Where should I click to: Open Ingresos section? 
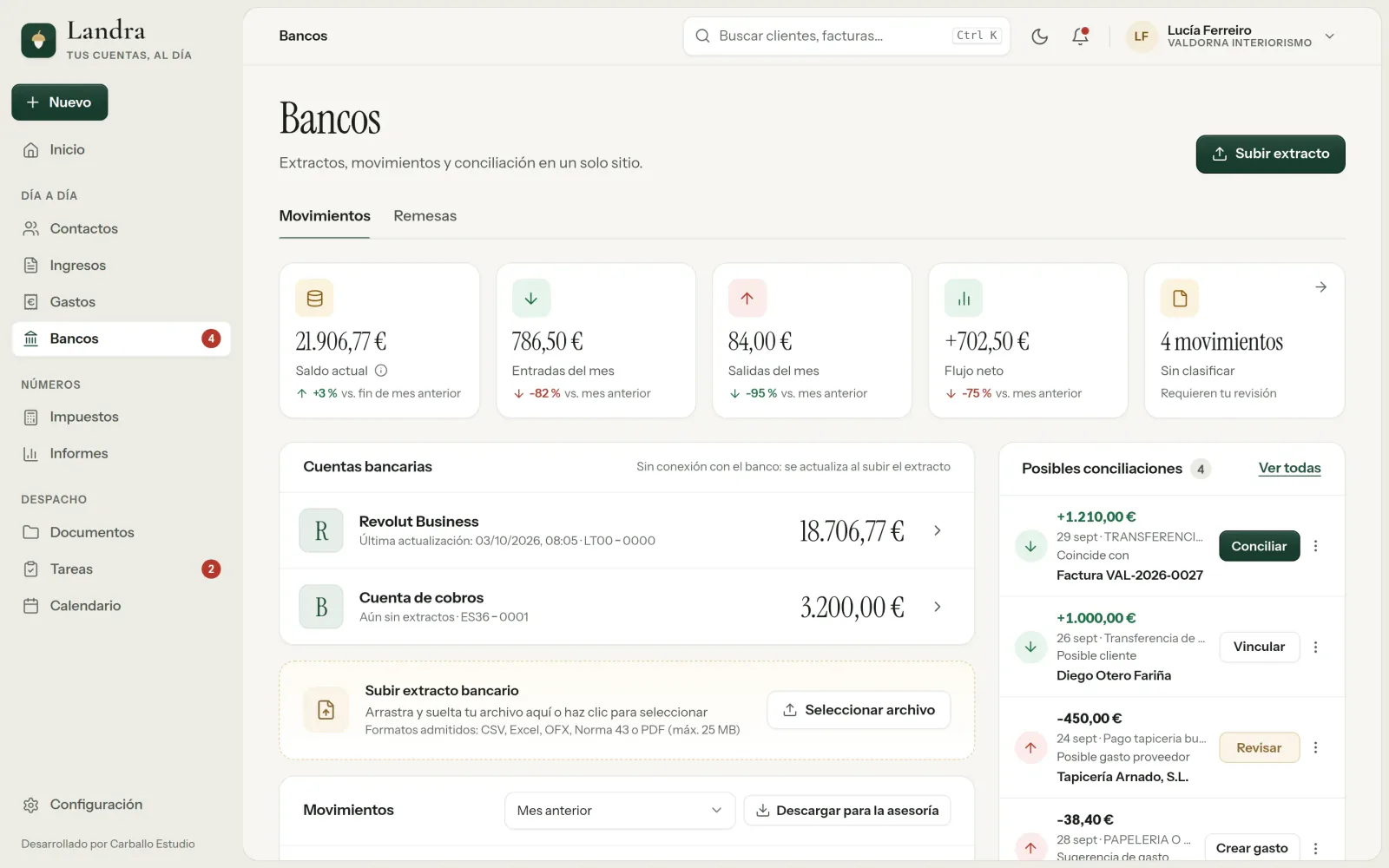click(121, 266)
